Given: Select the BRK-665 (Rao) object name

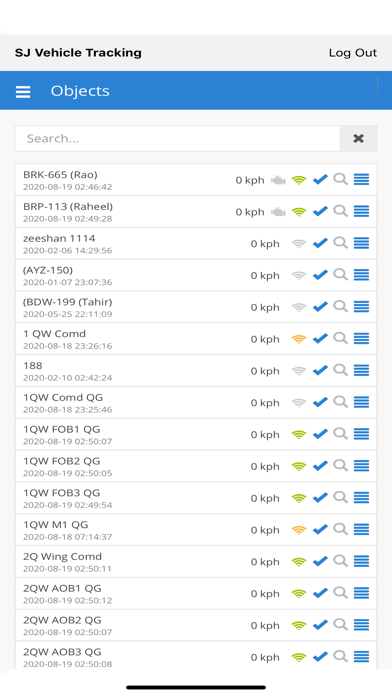Looking at the screenshot, I should coord(60,174).
